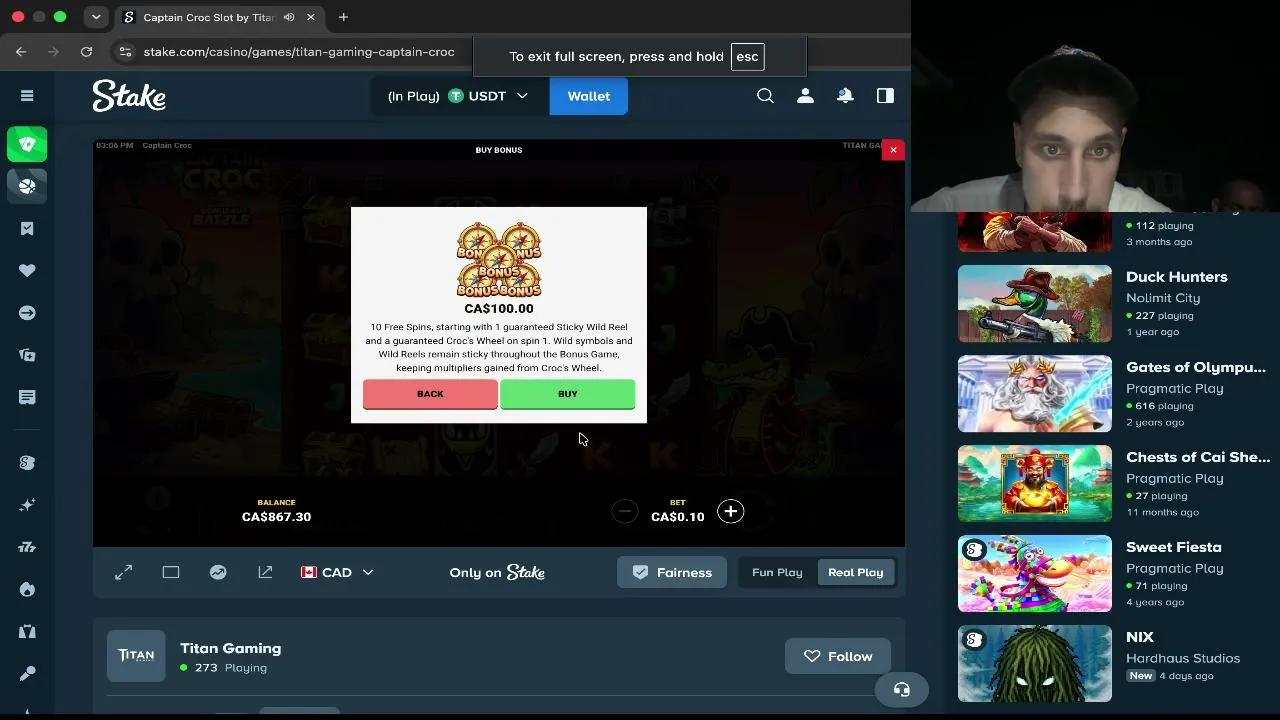
Task: Click the red BACK button
Action: point(430,394)
